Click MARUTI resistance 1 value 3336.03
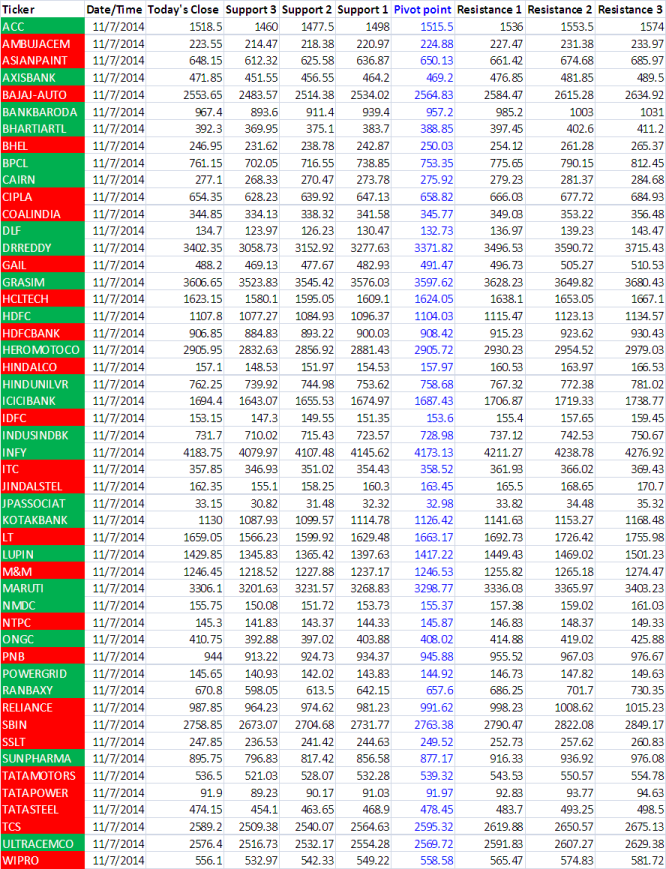 pyautogui.click(x=503, y=588)
